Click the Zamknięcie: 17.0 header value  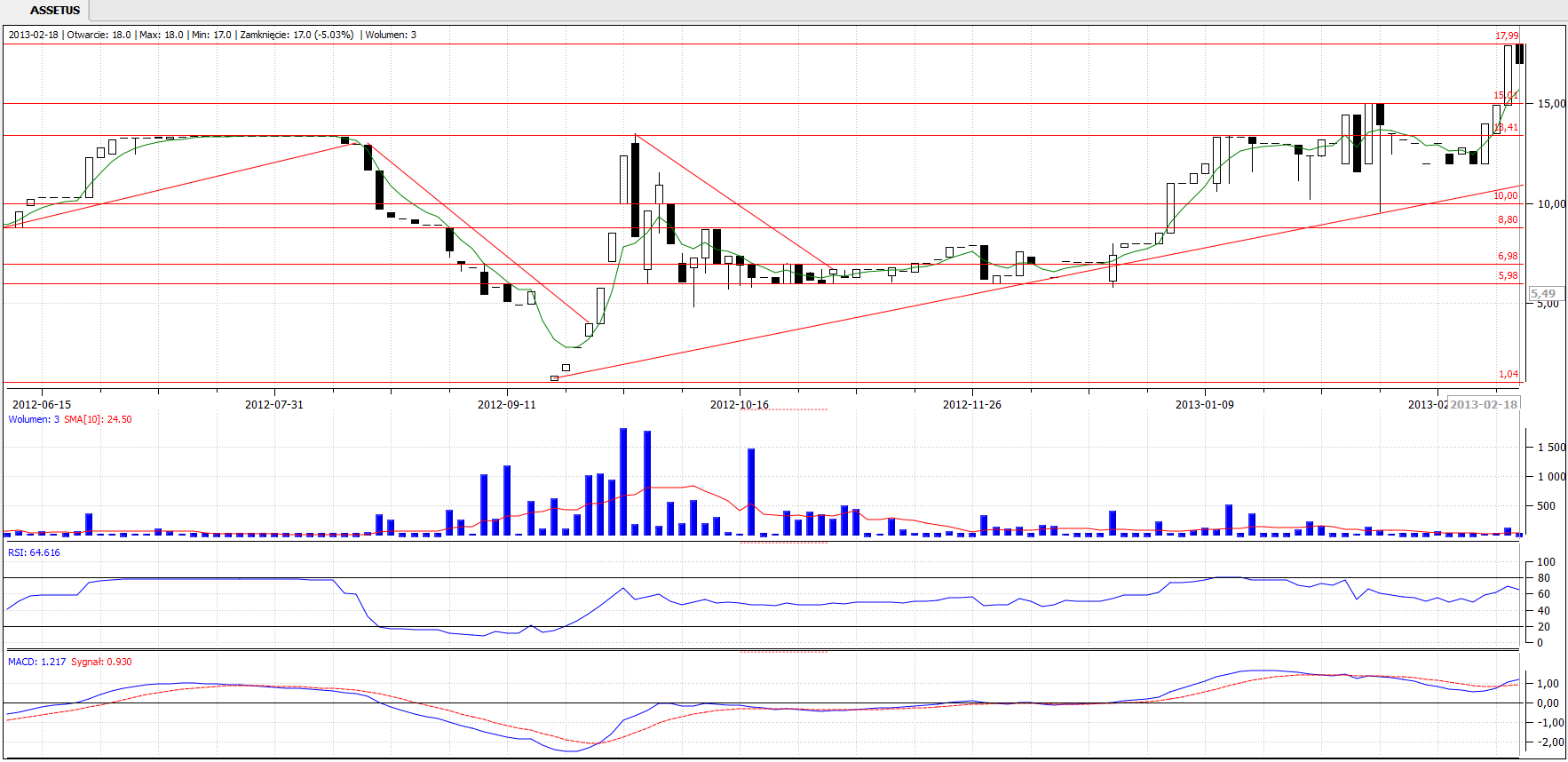click(x=297, y=36)
